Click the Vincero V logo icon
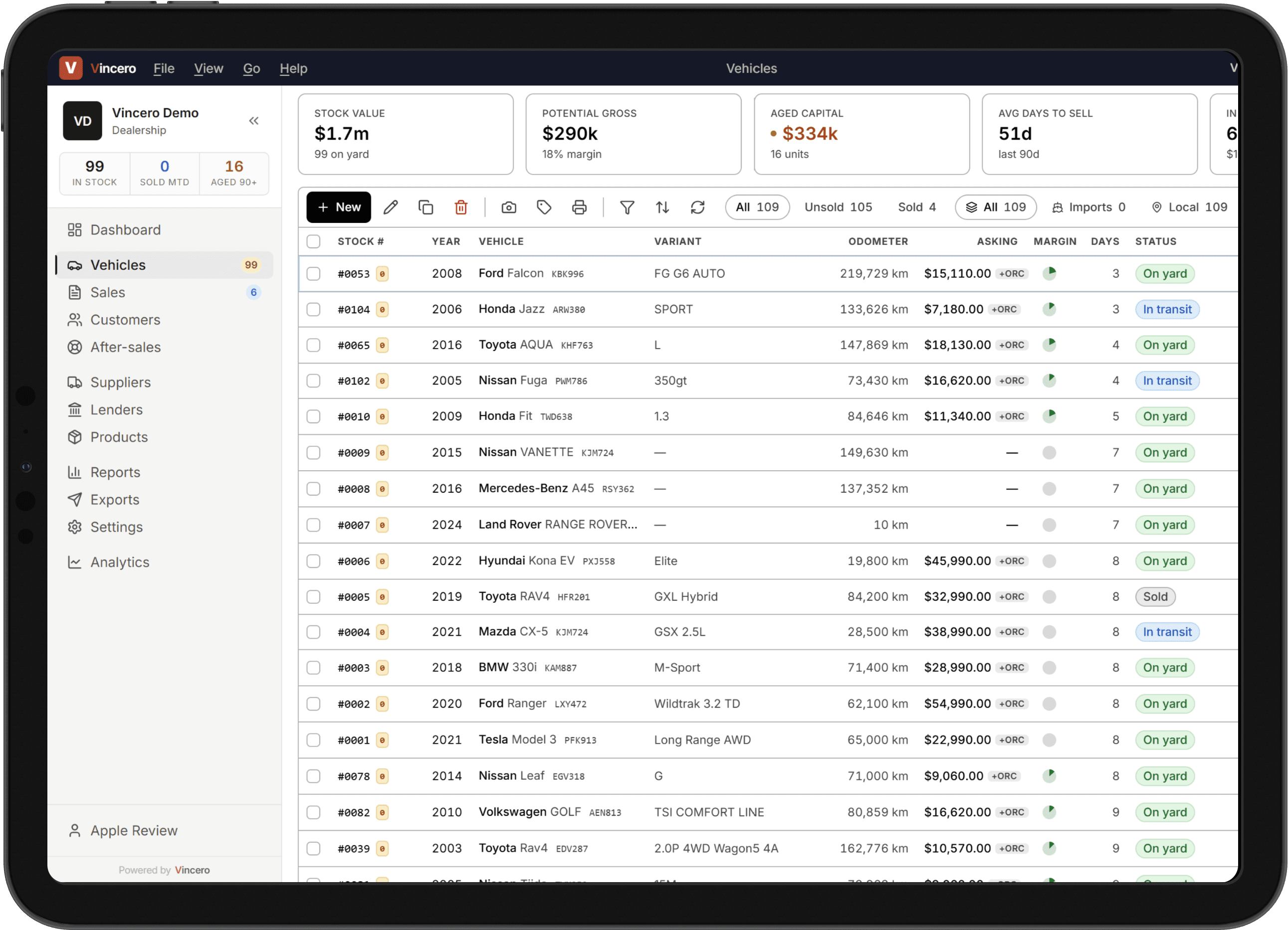This screenshot has height=930, width=1288. pos(71,68)
